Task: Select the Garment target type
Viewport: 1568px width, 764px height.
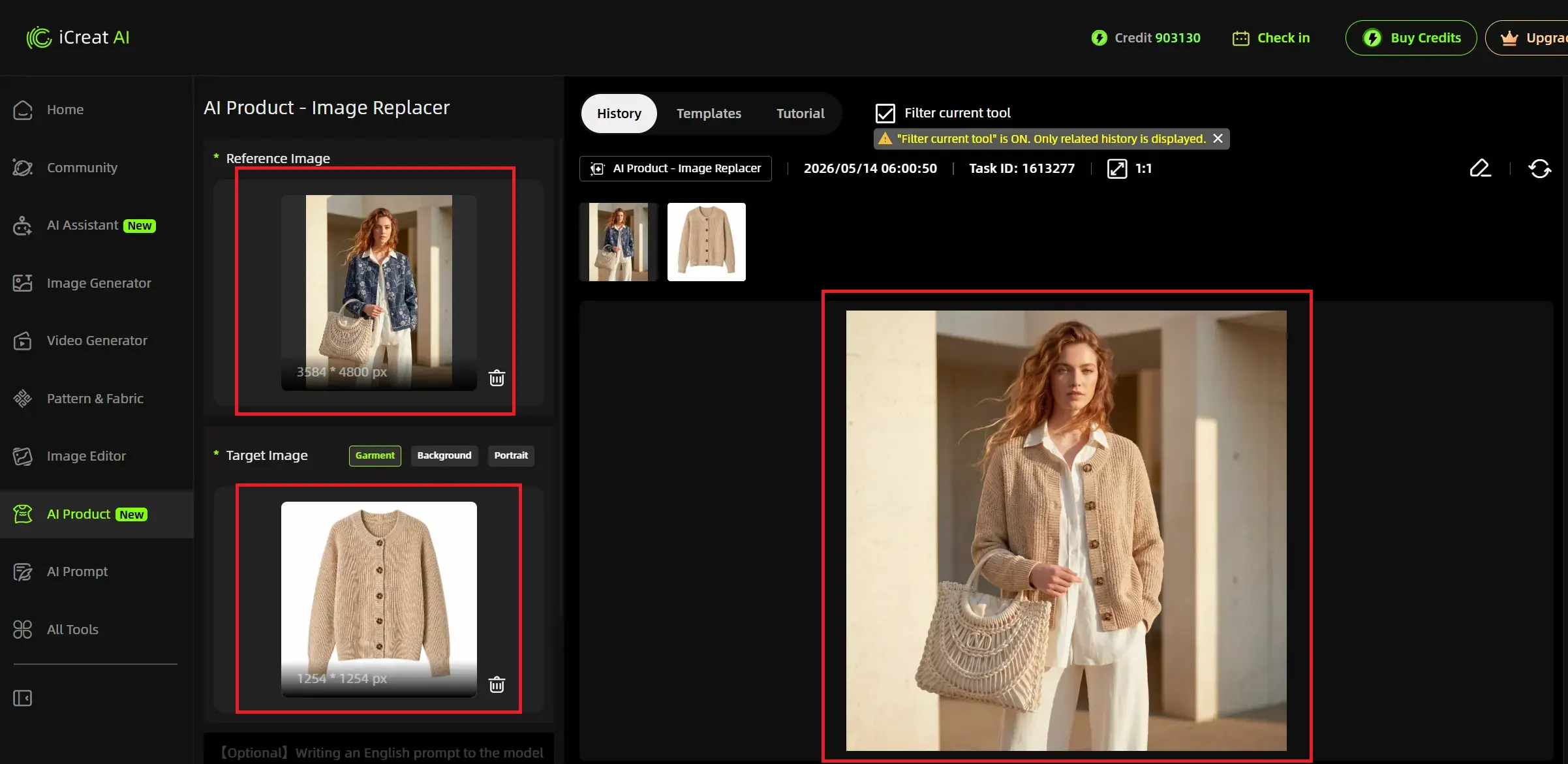Action: pyautogui.click(x=375, y=455)
